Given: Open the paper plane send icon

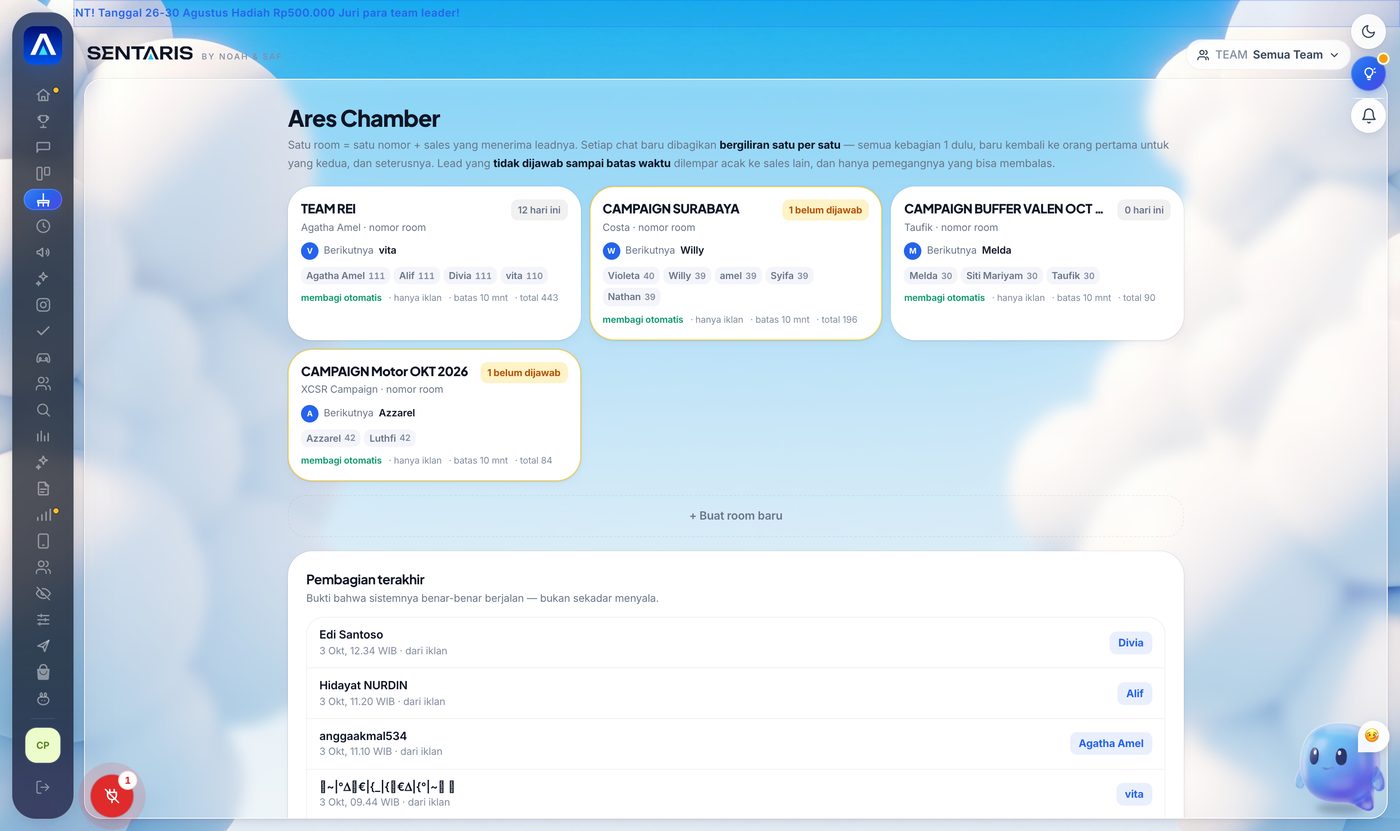Looking at the screenshot, I should [x=43, y=646].
